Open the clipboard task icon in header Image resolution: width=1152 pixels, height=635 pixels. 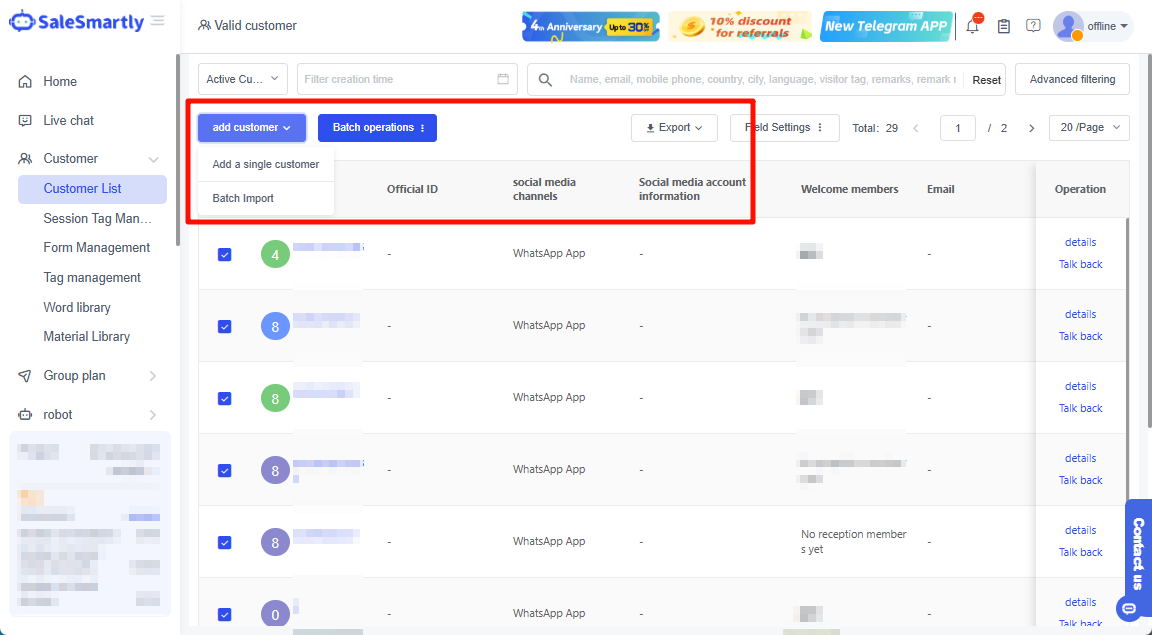[x=1003, y=27]
